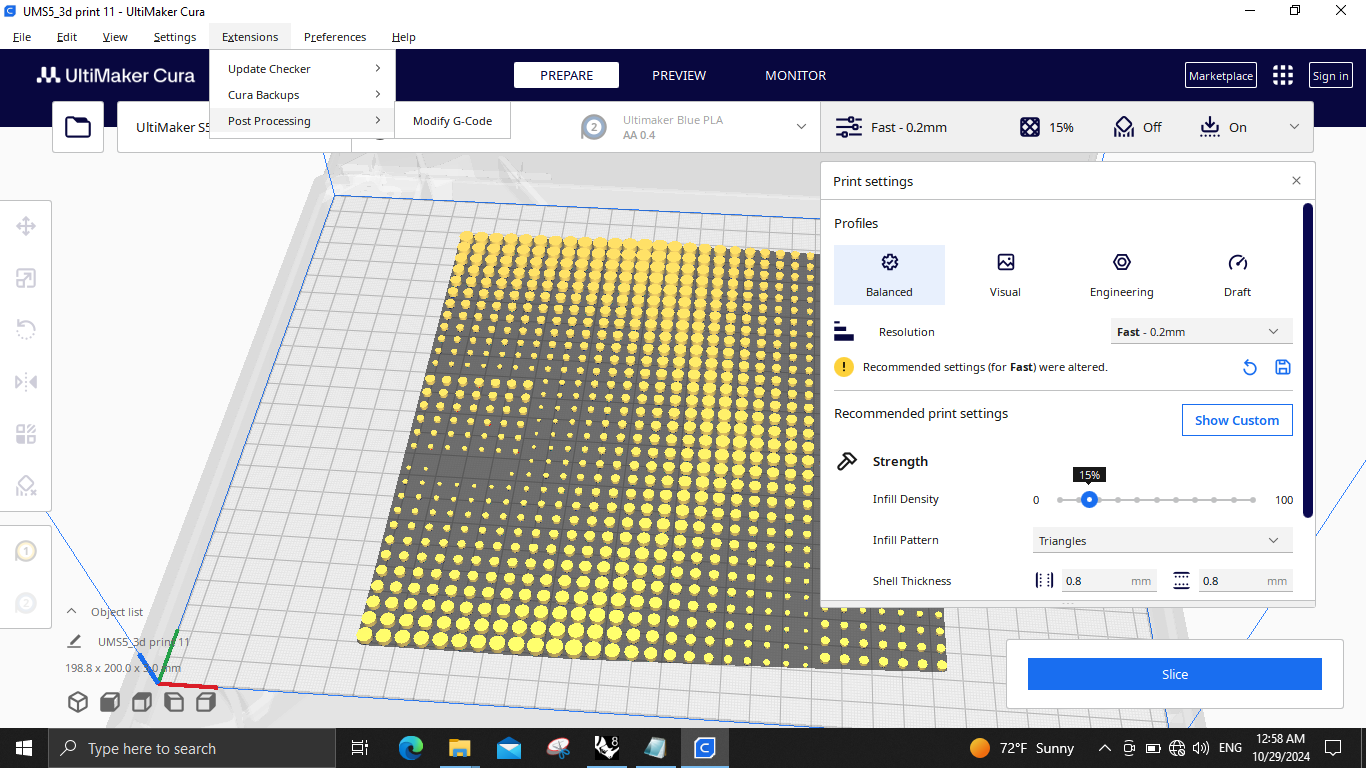
Task: Switch to top view cube icon
Action: coord(142,702)
